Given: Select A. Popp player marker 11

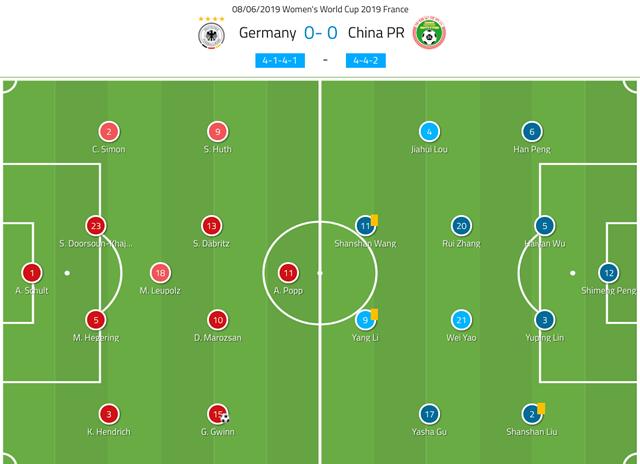Looking at the screenshot, I should pyautogui.click(x=288, y=272).
